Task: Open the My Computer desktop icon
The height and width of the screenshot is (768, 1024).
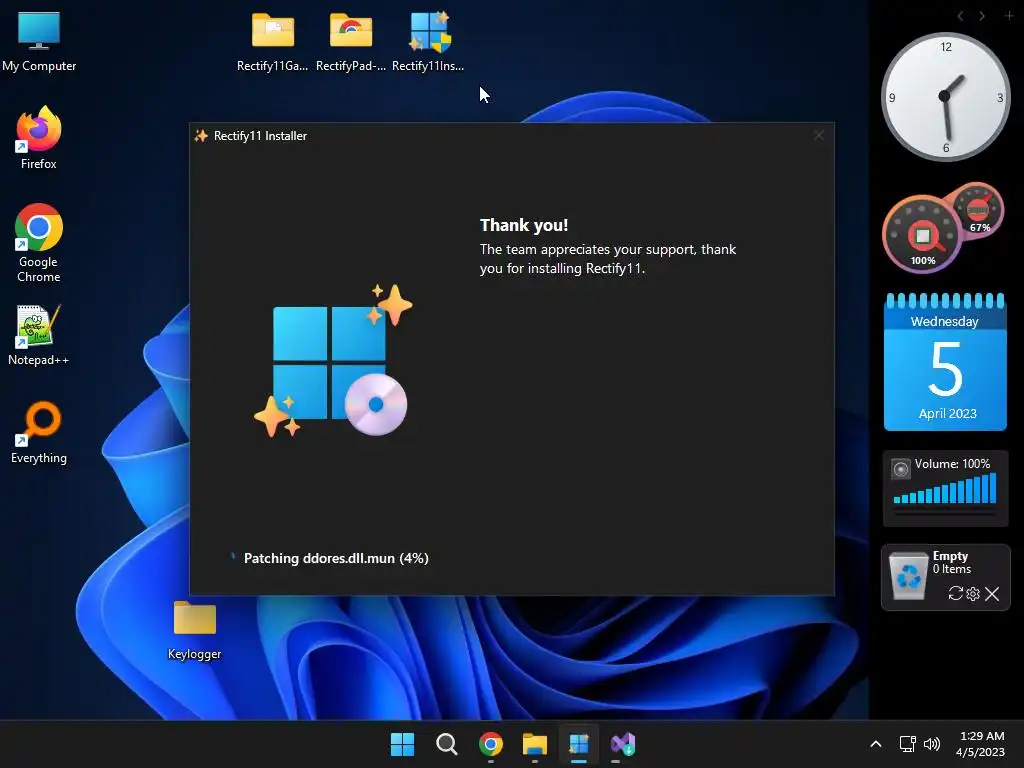Action: tap(39, 40)
